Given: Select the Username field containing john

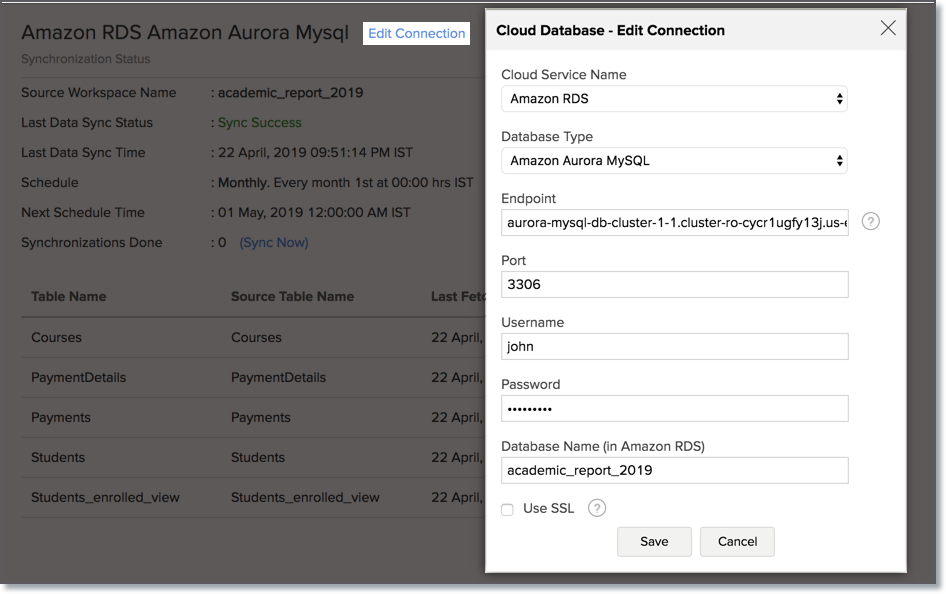Looking at the screenshot, I should point(675,347).
